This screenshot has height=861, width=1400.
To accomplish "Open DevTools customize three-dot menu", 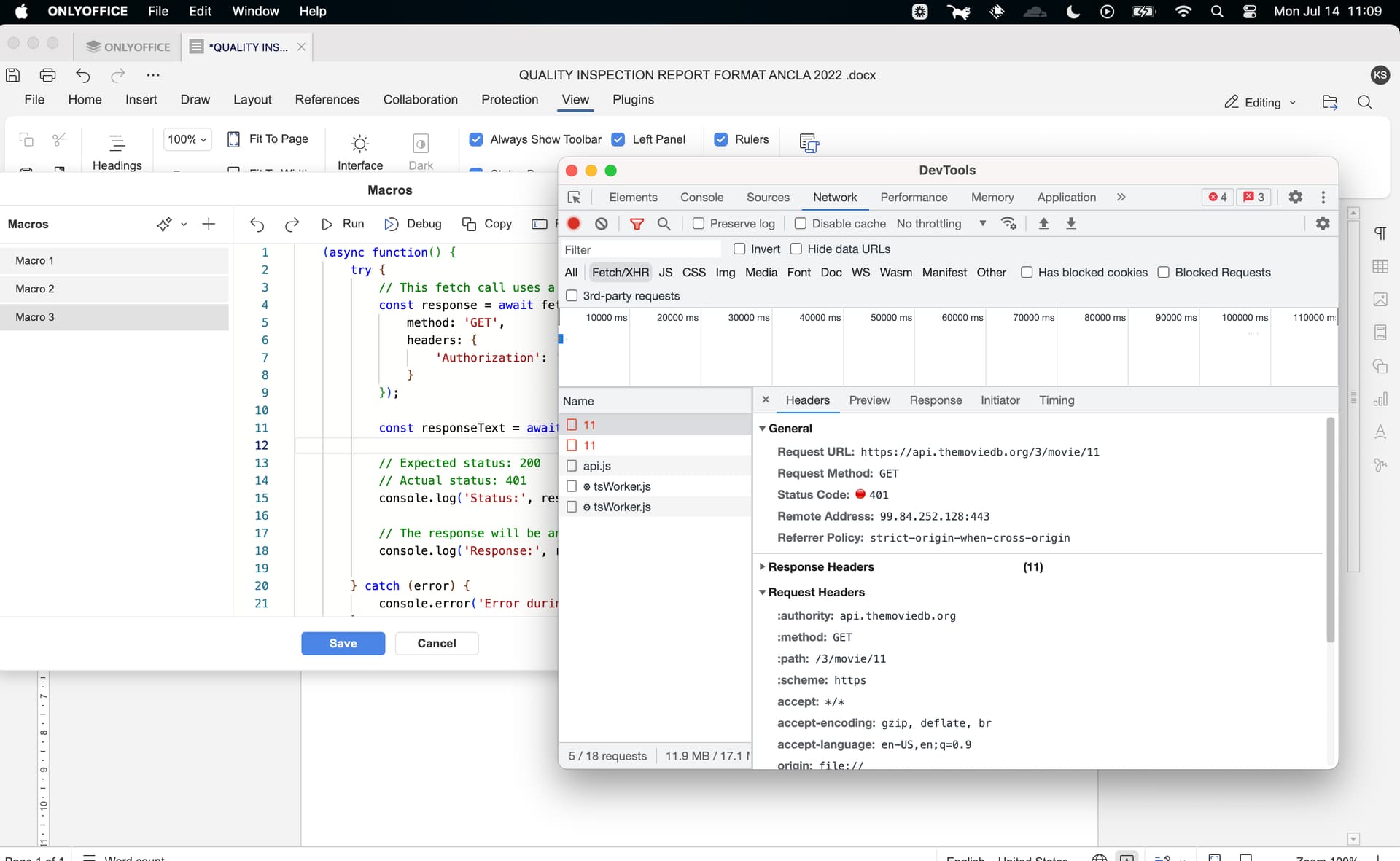I will (x=1323, y=197).
